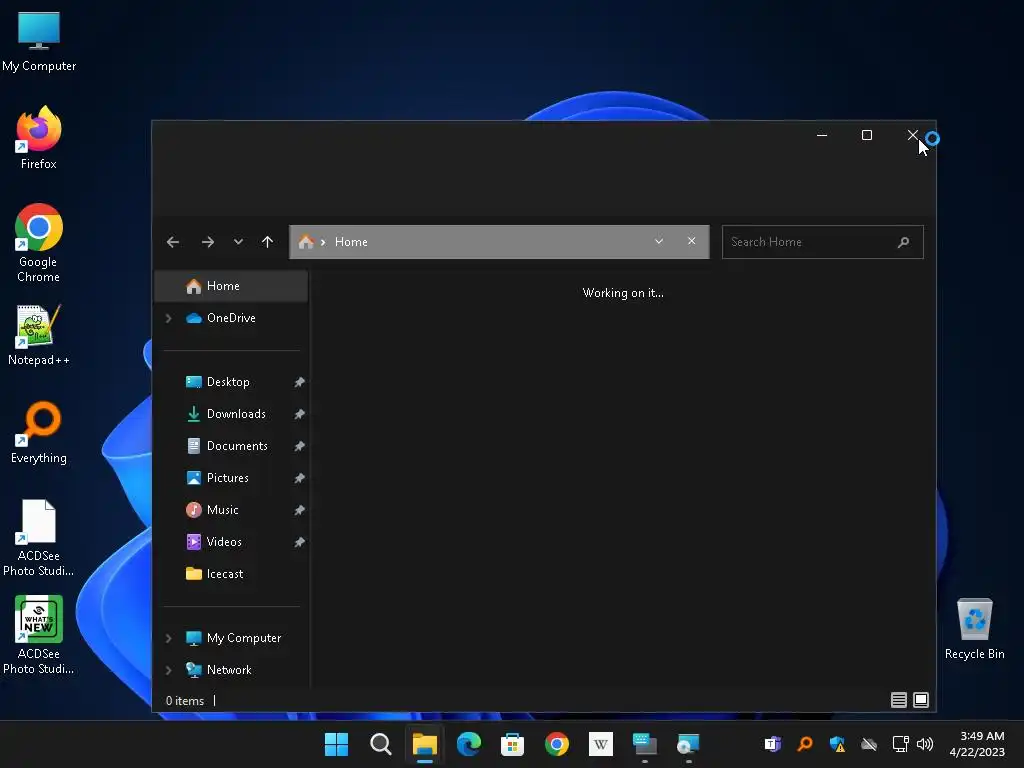
Task: Expand the Network tree node
Action: pos(168,670)
